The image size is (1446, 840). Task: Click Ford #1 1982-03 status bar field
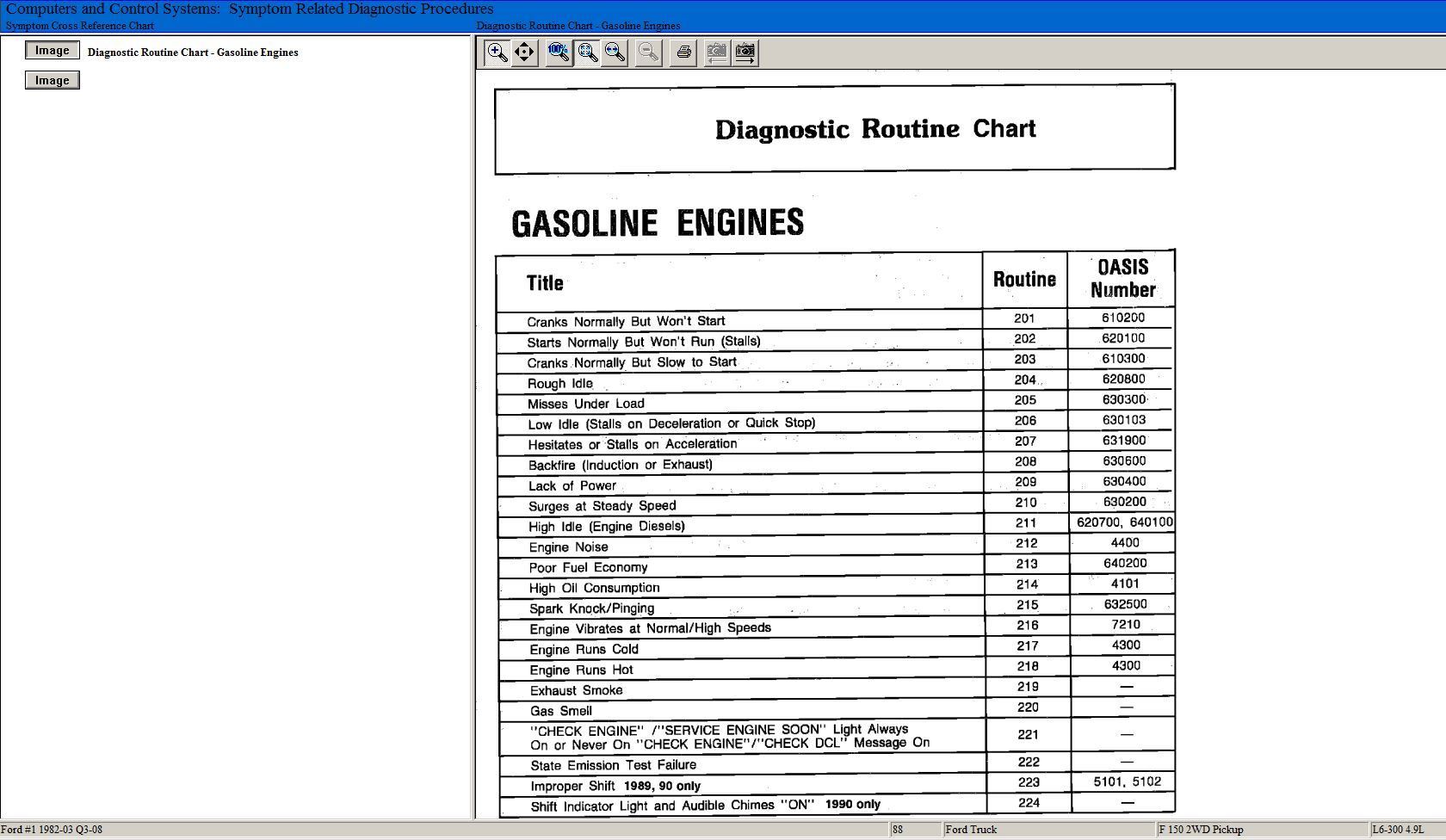[x=52, y=830]
